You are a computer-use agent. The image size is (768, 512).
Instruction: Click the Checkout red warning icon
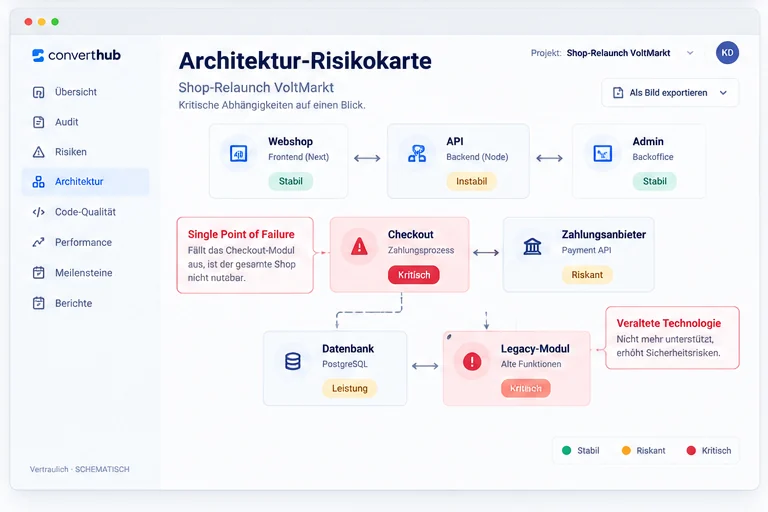pyautogui.click(x=359, y=246)
